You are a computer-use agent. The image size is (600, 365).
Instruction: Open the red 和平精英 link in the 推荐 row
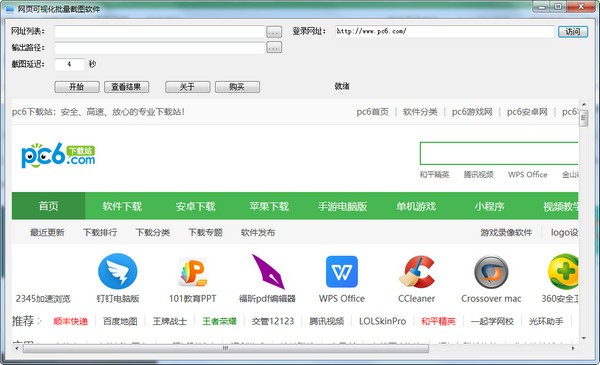coord(438,321)
